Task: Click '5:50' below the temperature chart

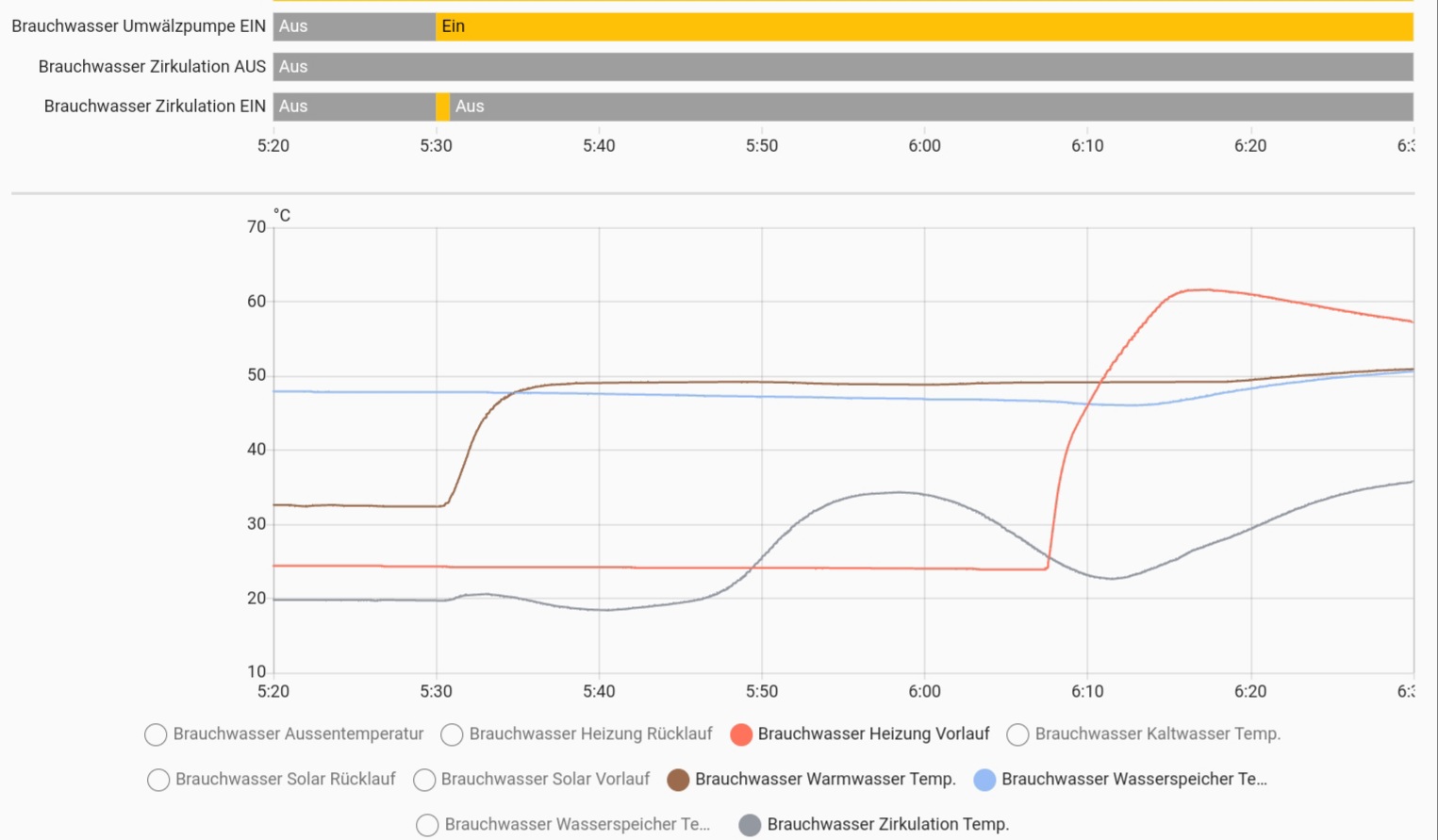Action: point(762,692)
